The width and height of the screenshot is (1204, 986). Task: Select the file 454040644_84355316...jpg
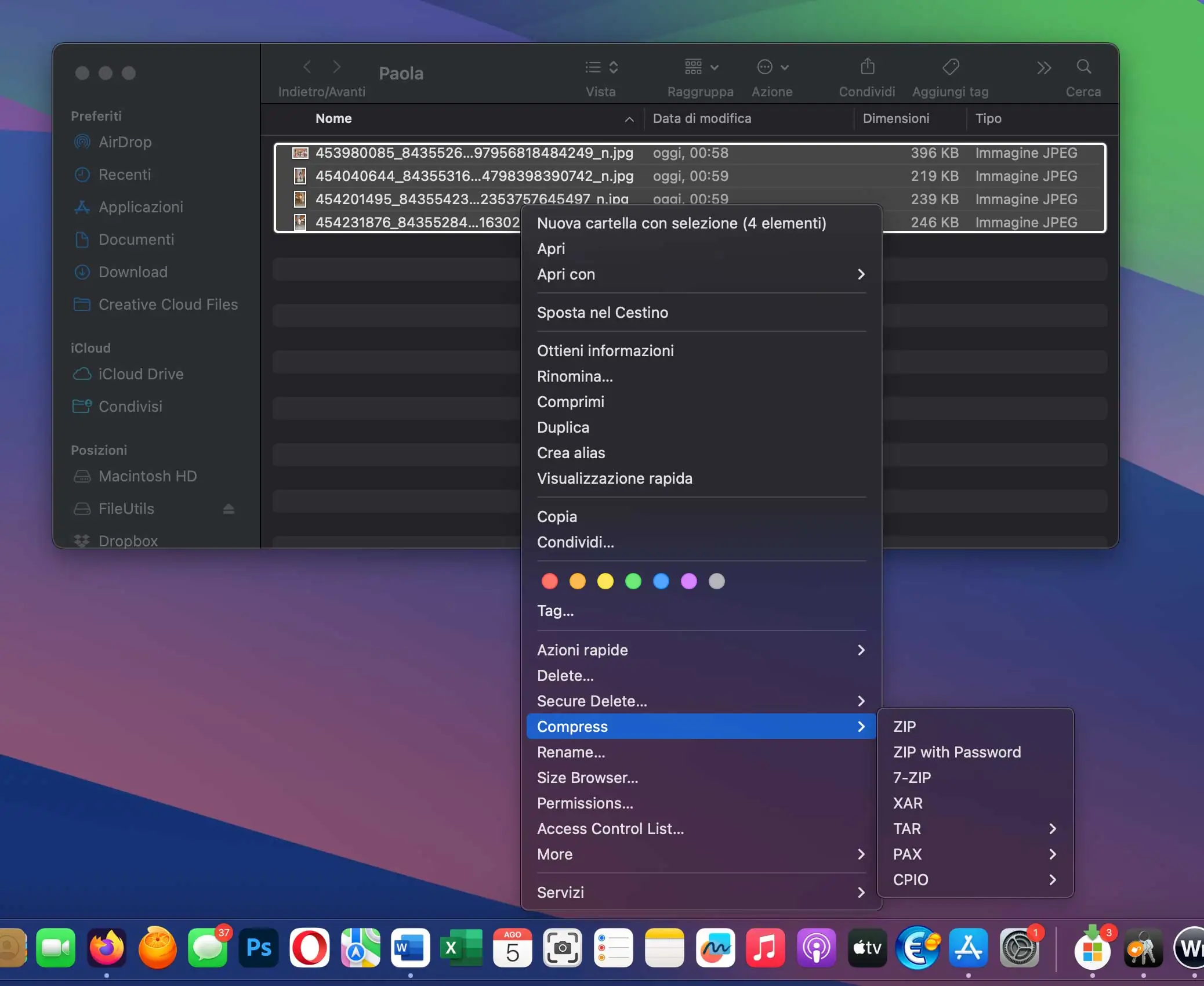(474, 176)
